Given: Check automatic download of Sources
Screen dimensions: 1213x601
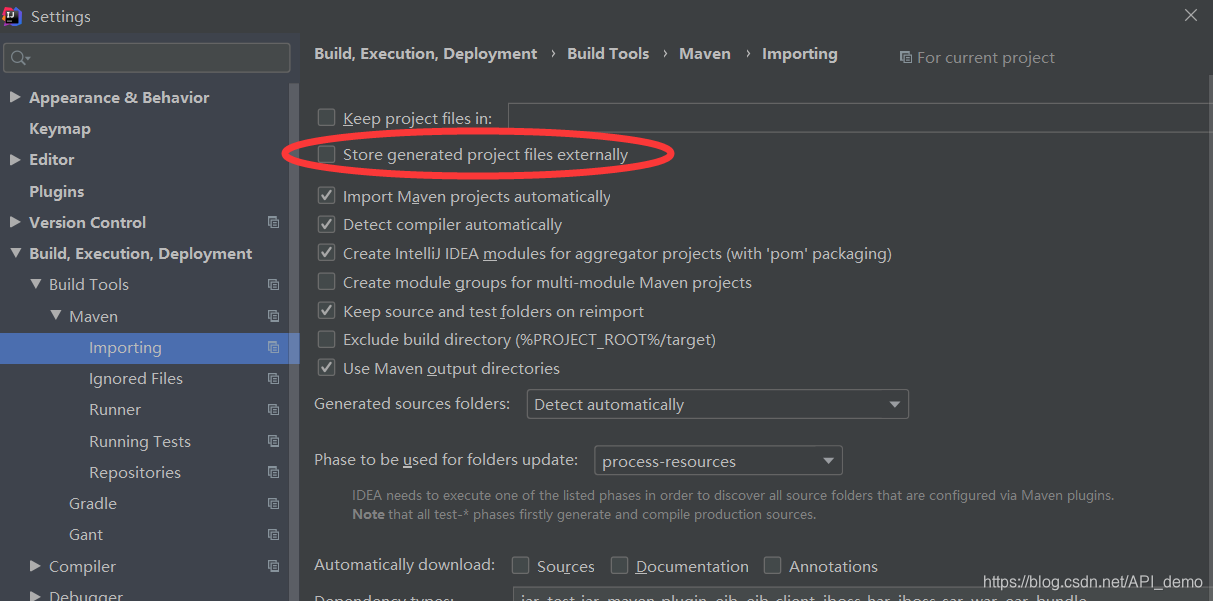Looking at the screenshot, I should (520, 566).
